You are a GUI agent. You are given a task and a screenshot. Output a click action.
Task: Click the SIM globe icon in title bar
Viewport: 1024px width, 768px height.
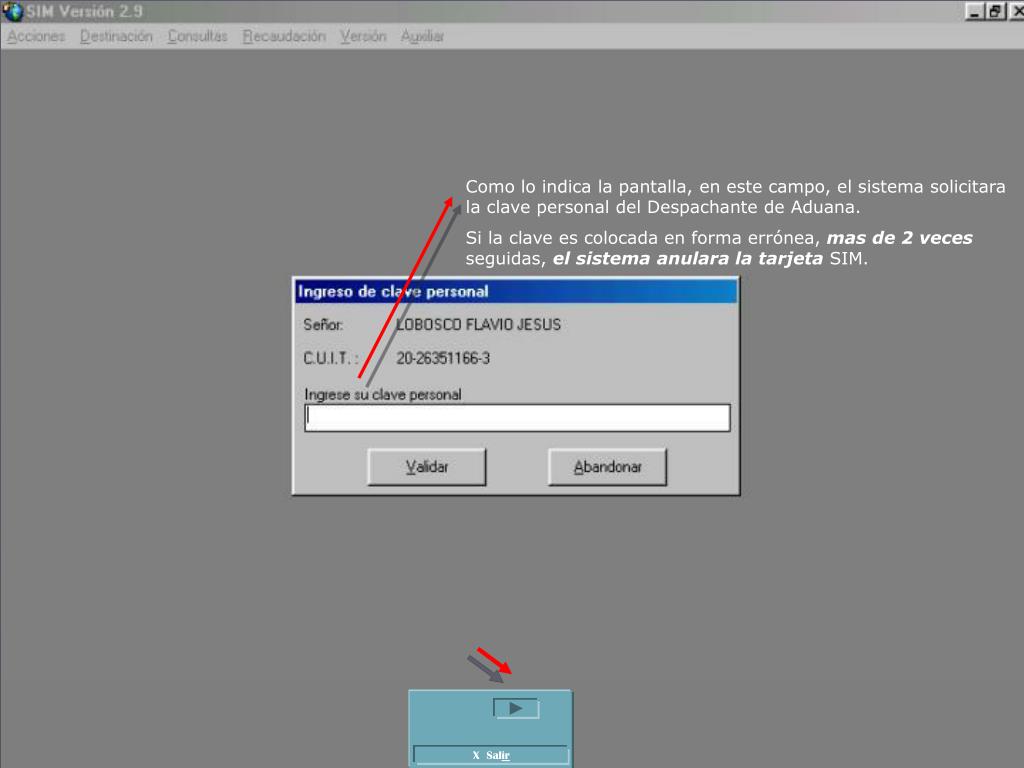pos(12,11)
